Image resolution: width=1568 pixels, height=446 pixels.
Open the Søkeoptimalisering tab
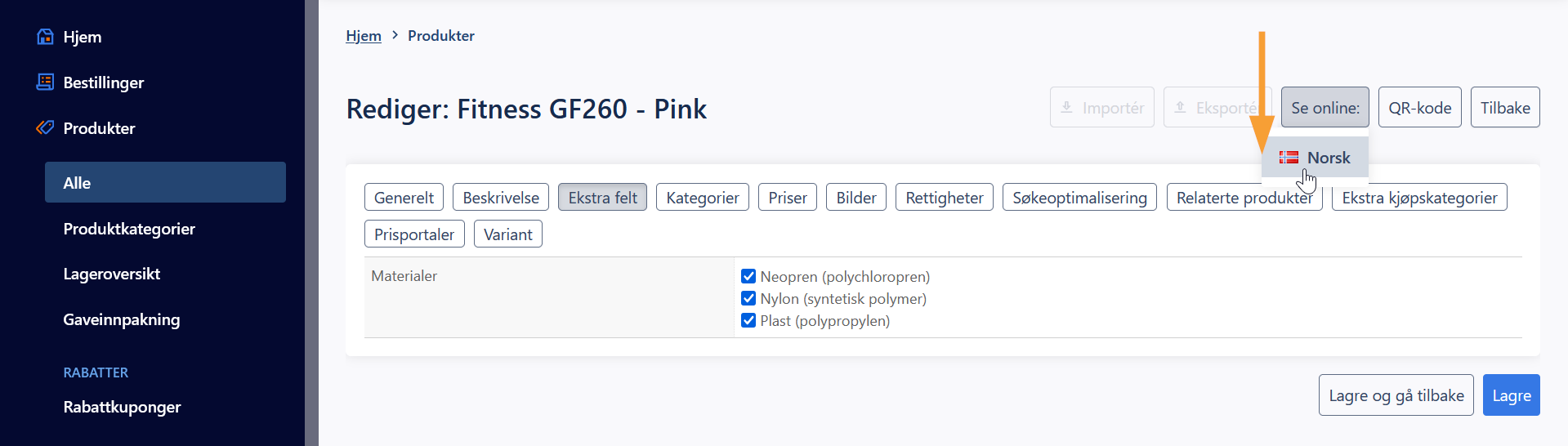pos(1079,198)
